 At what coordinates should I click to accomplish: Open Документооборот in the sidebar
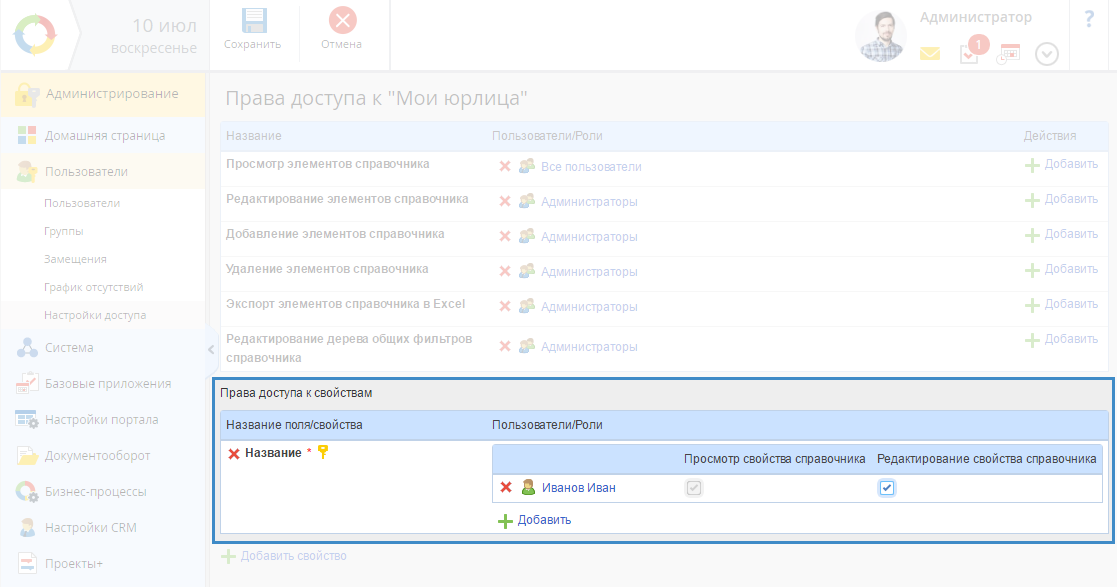click(97, 456)
